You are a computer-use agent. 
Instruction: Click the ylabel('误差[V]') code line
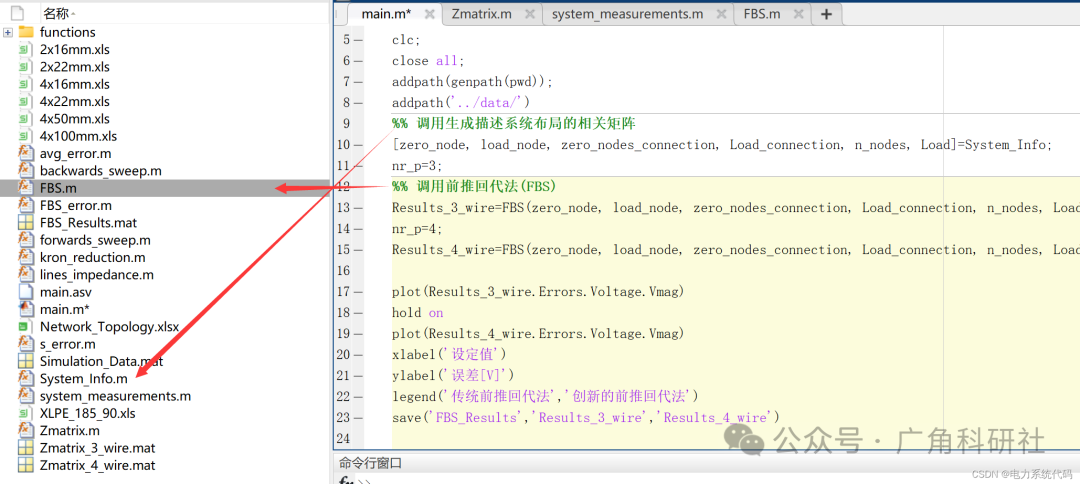pos(453,375)
